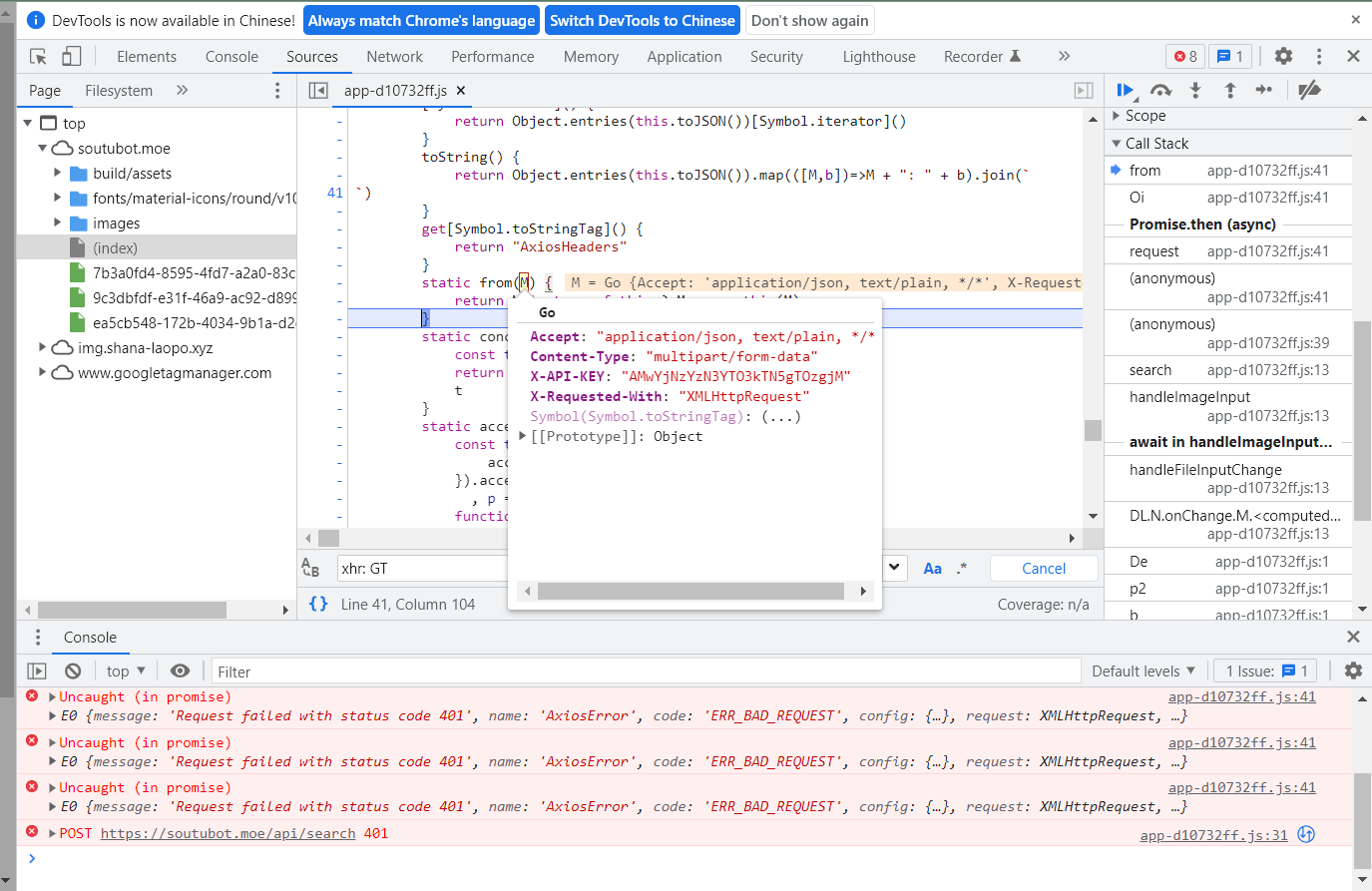Cancel the search in the Sources panel
This screenshot has height=891, width=1372.
(x=1044, y=568)
